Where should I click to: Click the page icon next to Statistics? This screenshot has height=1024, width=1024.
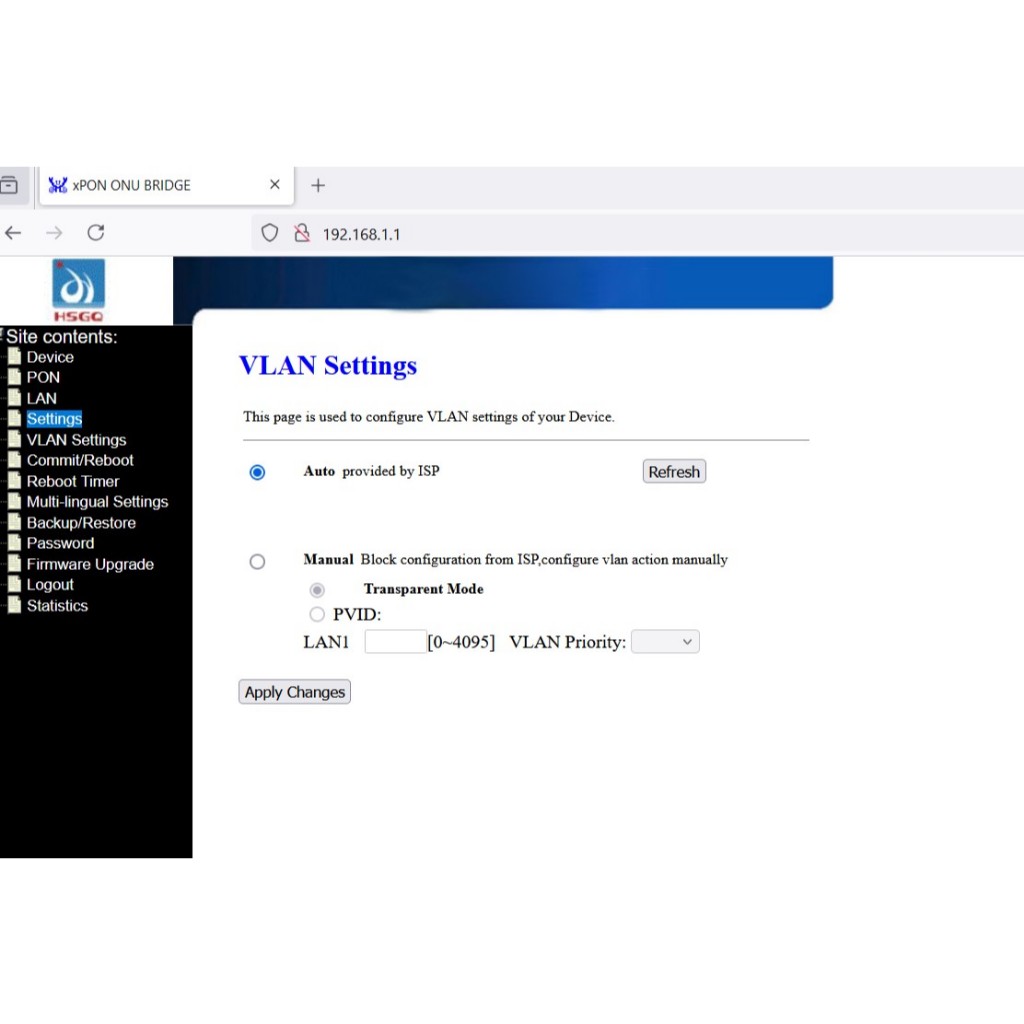(x=14, y=606)
